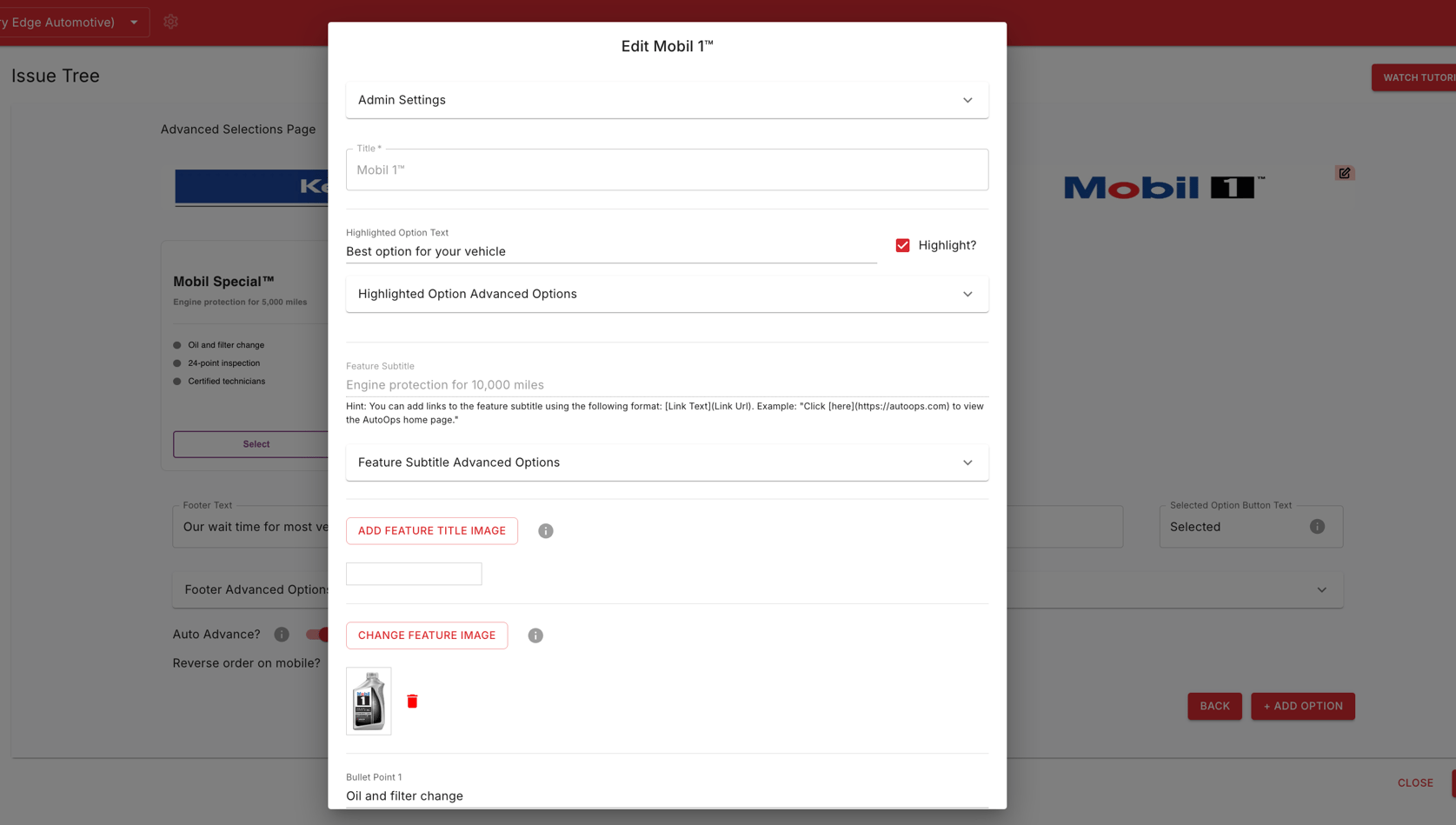Click the Mobil 1 oil bottle thumbnail
1456x825 pixels.
369,701
